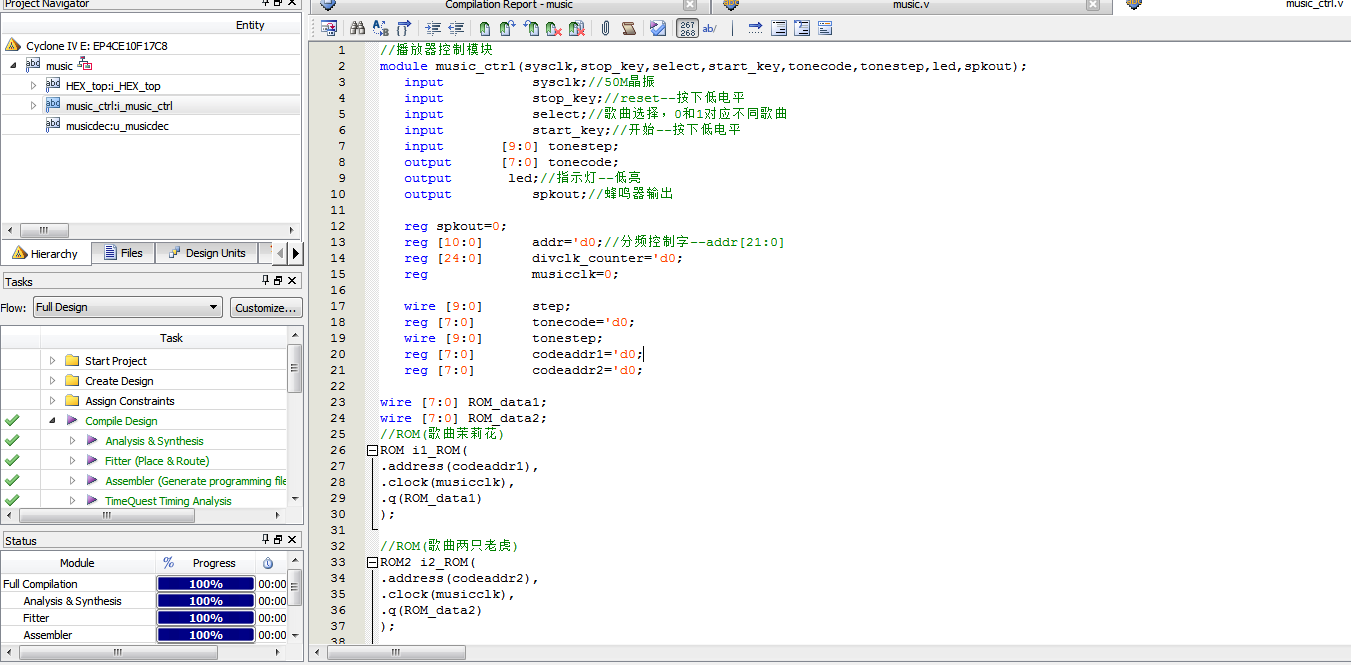Click the paperclip Insert File icon
The image size is (1351, 665).
coord(606,29)
